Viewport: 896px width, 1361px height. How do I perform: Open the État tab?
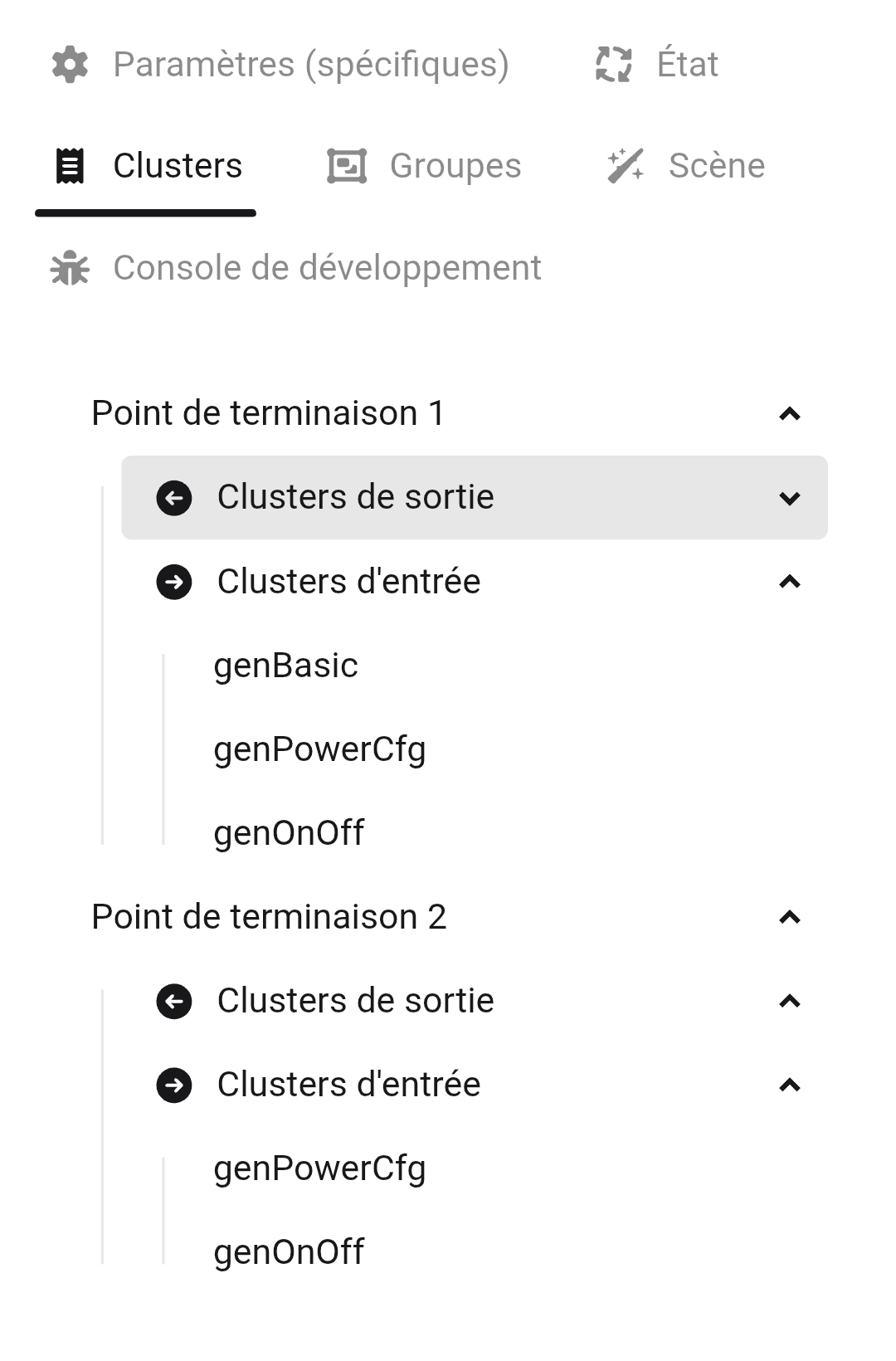click(687, 65)
